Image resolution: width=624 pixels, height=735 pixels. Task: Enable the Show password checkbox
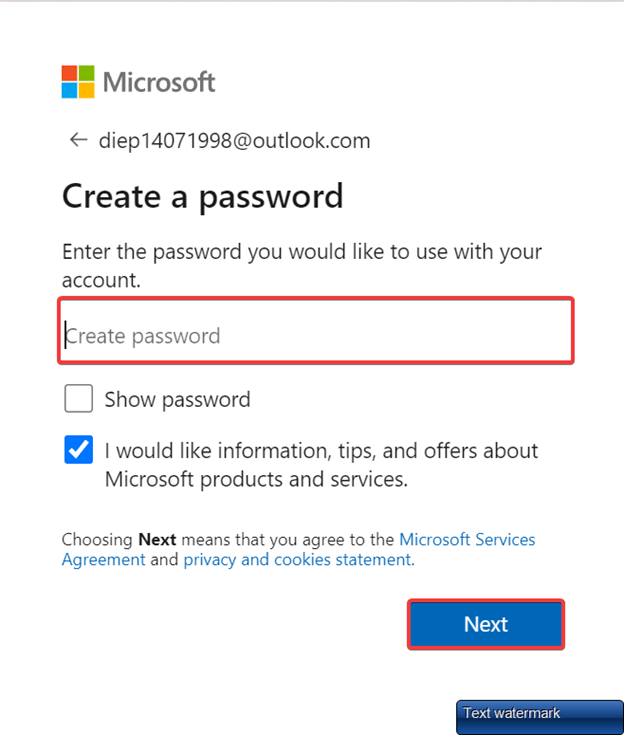pos(78,399)
